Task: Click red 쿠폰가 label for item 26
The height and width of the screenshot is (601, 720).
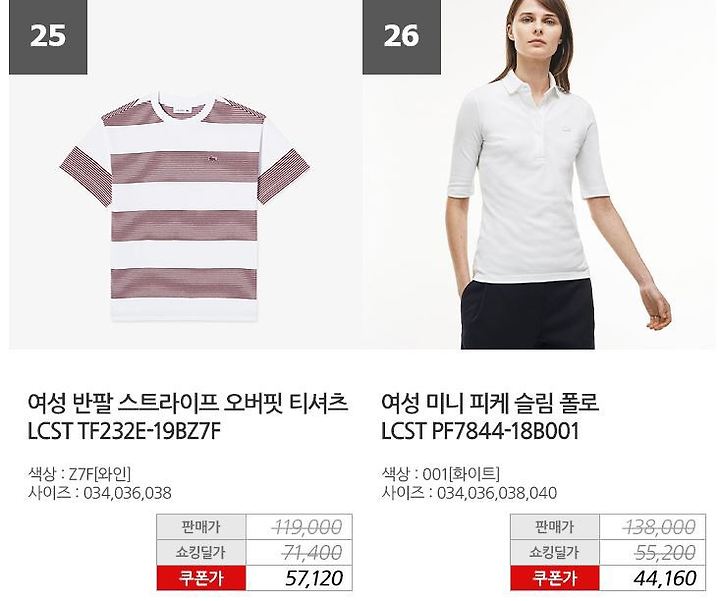Action: (555, 578)
